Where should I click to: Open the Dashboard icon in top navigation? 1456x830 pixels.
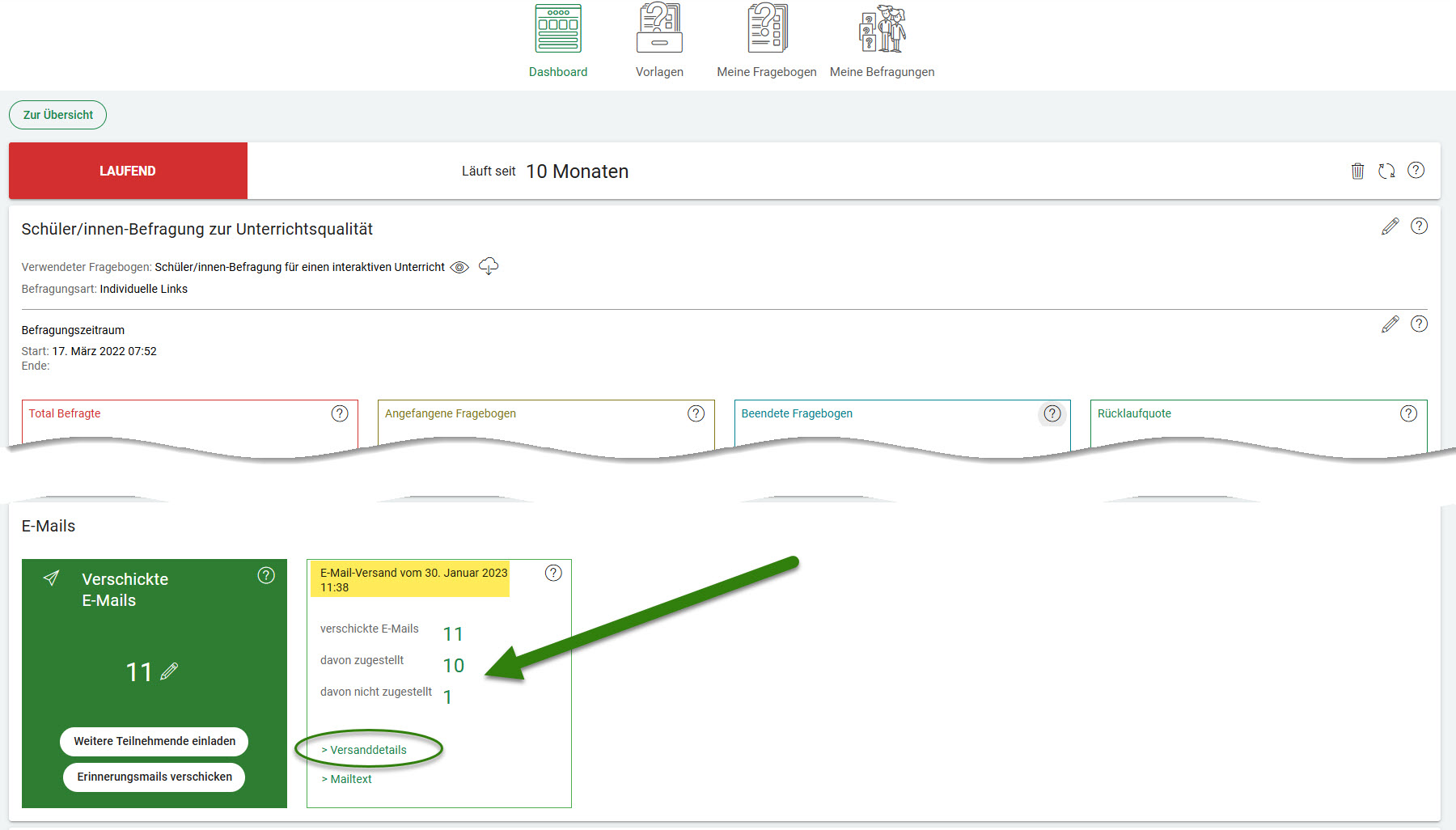point(558,29)
